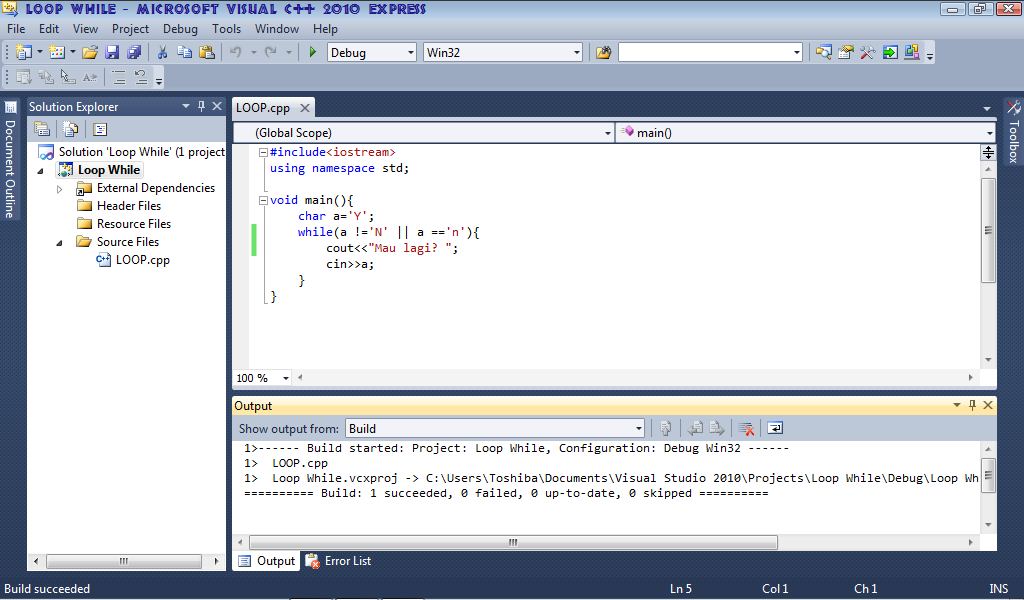
Task: Click the Output panel horizontal scrollbar
Action: click(x=513, y=543)
